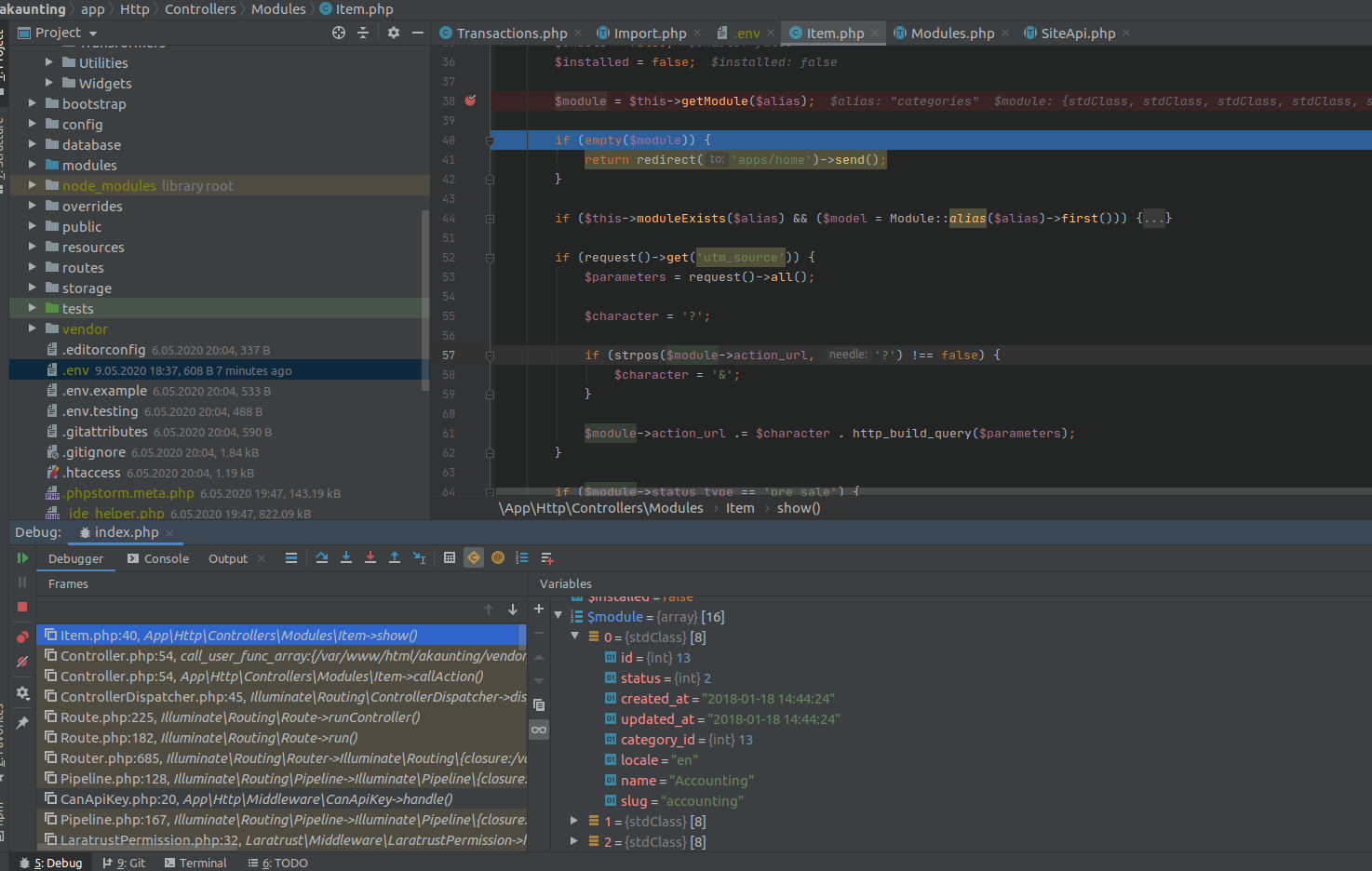The image size is (1372, 871).
Task: Click the folded code block on line 44
Action: click(1154, 218)
